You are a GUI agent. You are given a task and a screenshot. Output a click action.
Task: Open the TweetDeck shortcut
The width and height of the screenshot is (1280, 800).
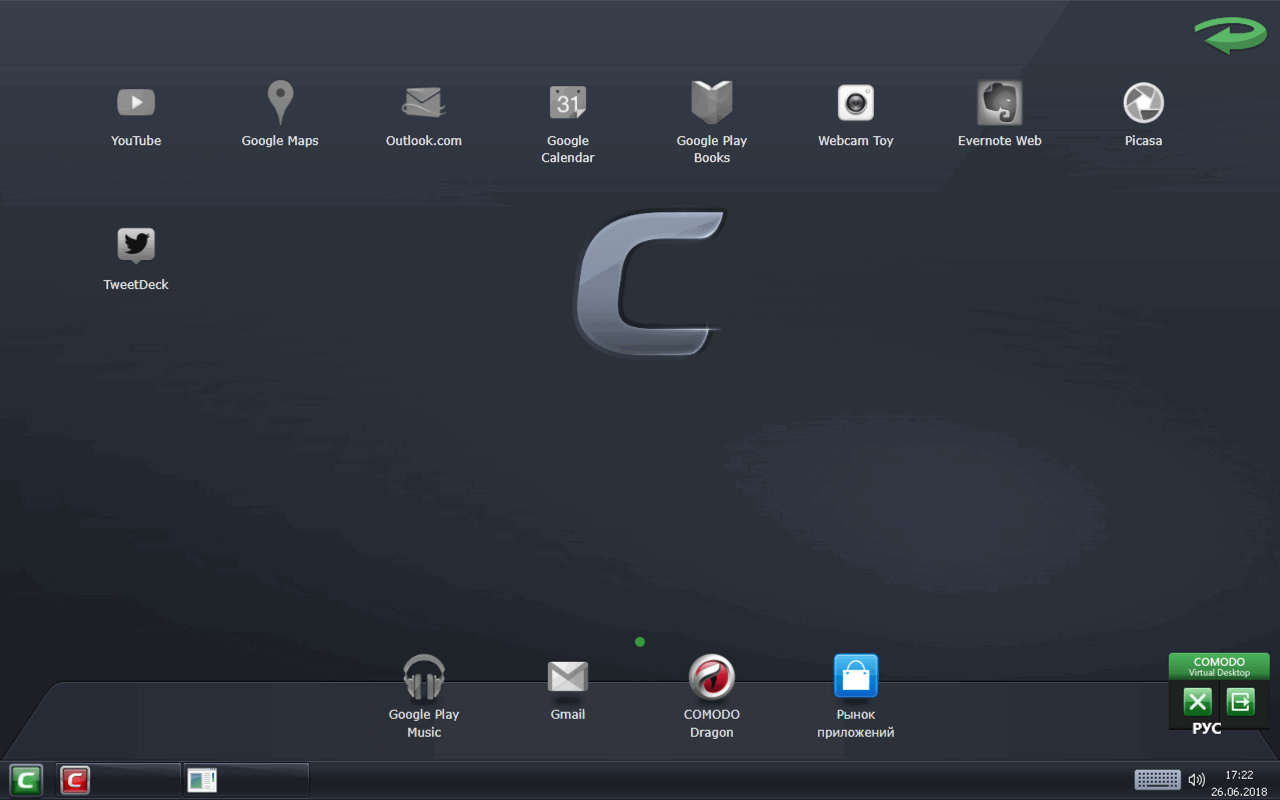pyautogui.click(x=136, y=246)
